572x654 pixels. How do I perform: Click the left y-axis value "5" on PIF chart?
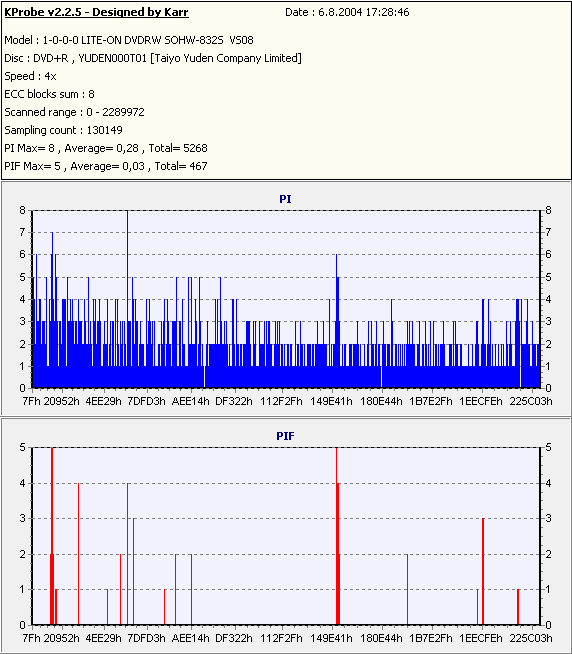pyautogui.click(x=23, y=447)
